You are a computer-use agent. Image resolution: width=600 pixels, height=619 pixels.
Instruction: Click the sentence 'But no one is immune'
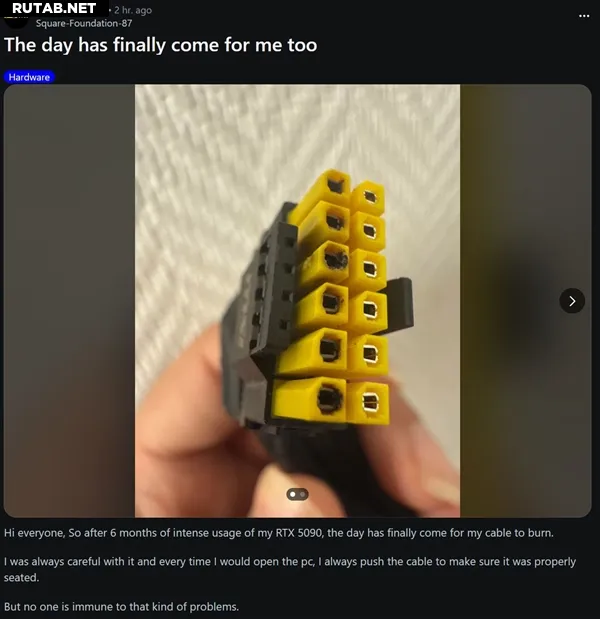(121, 606)
